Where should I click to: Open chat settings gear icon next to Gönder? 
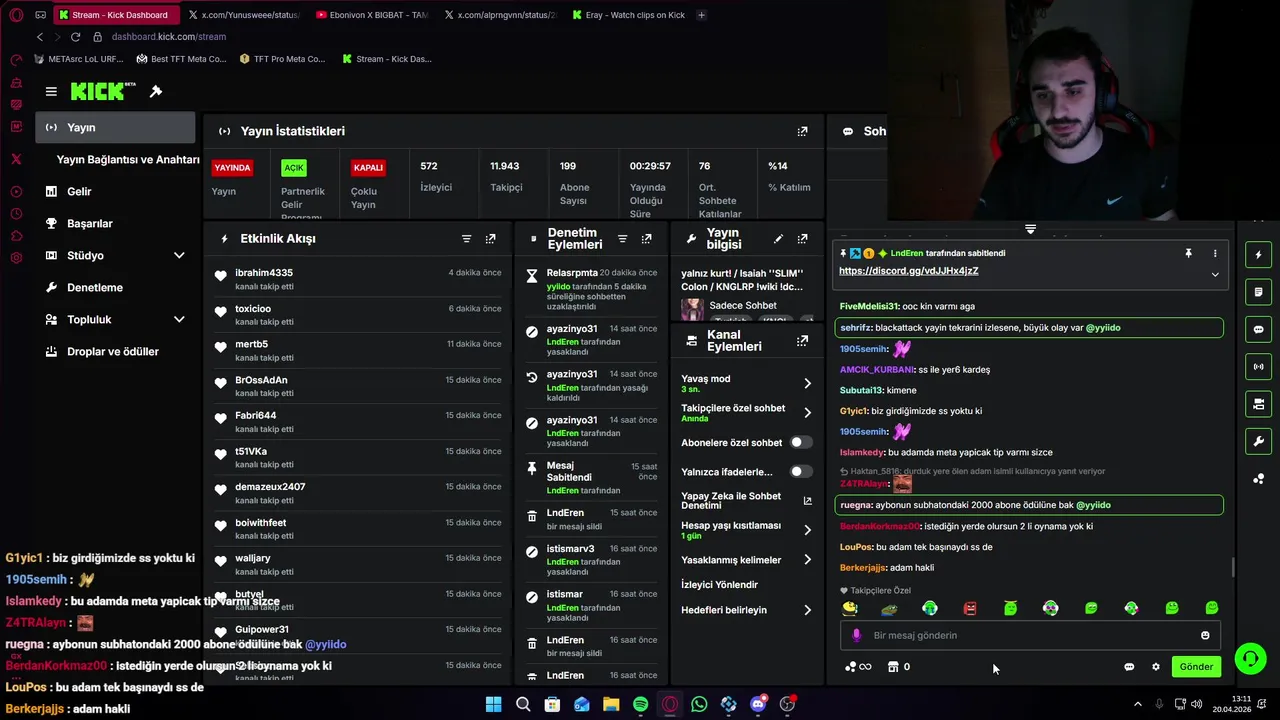1156,667
